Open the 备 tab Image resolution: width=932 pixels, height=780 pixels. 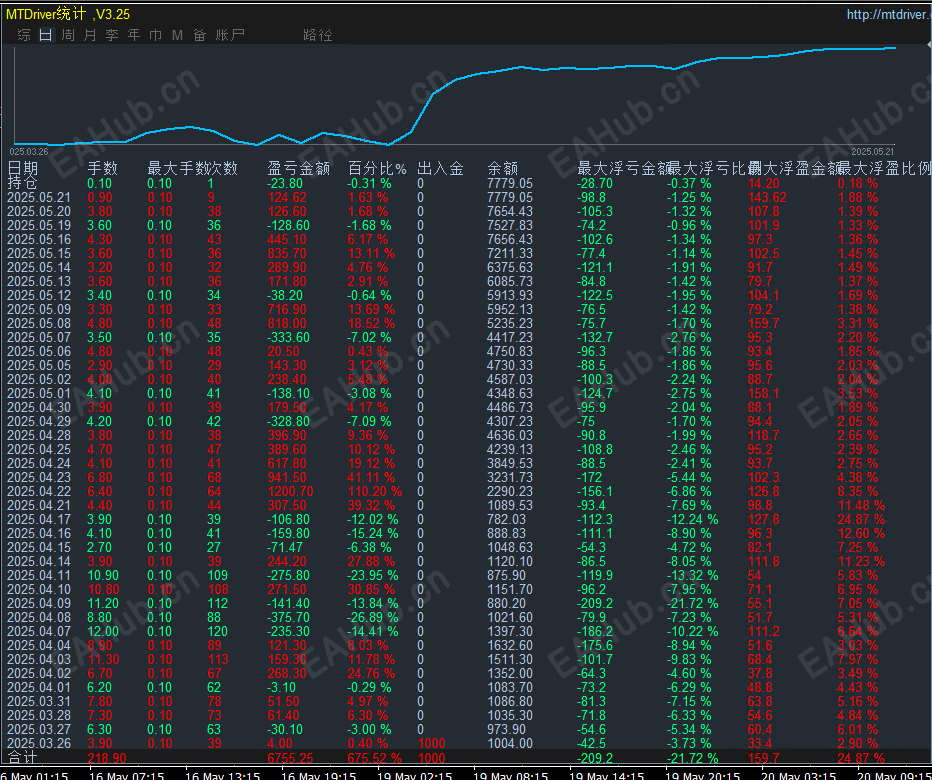coord(199,35)
